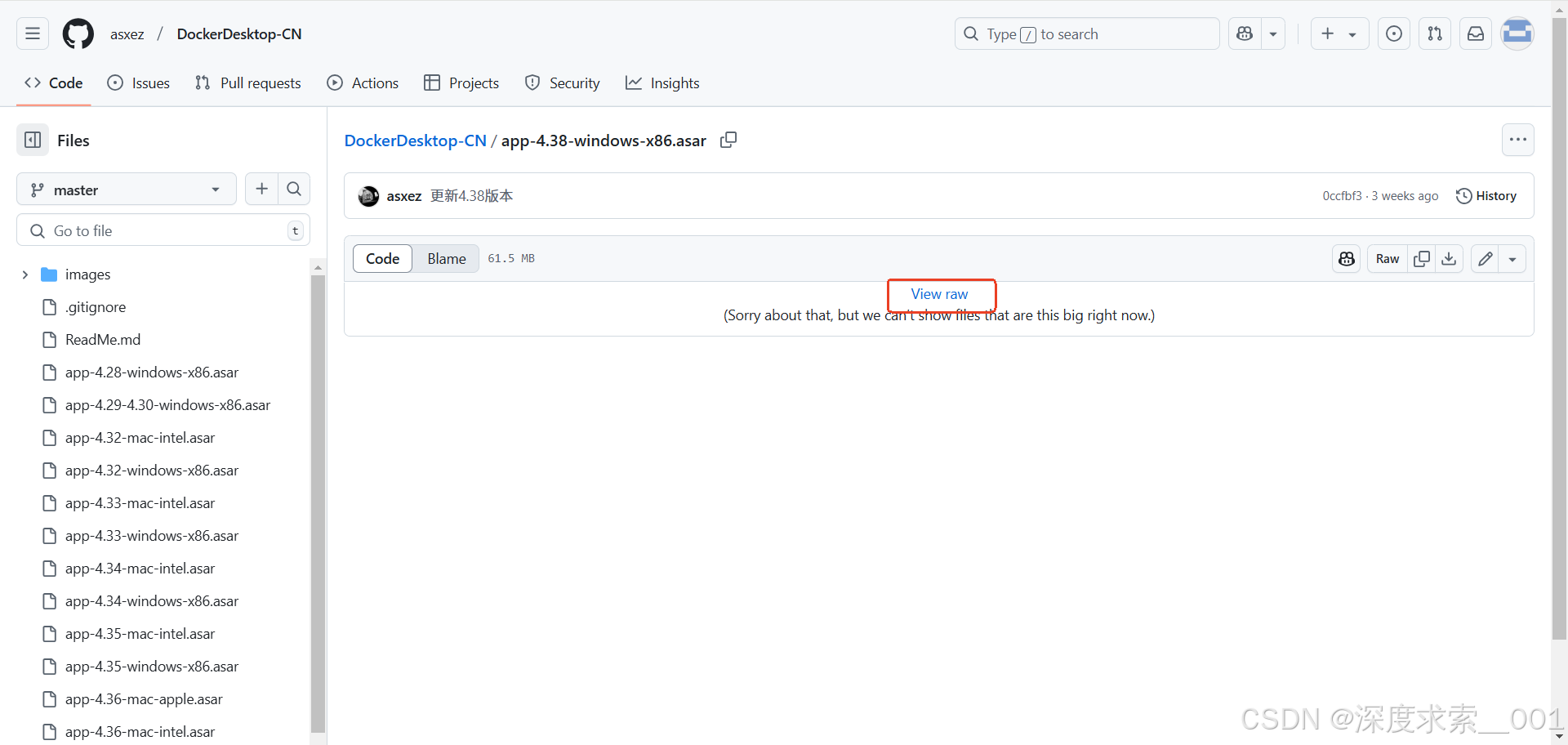Open more edit options dropdown arrow

1512,259
